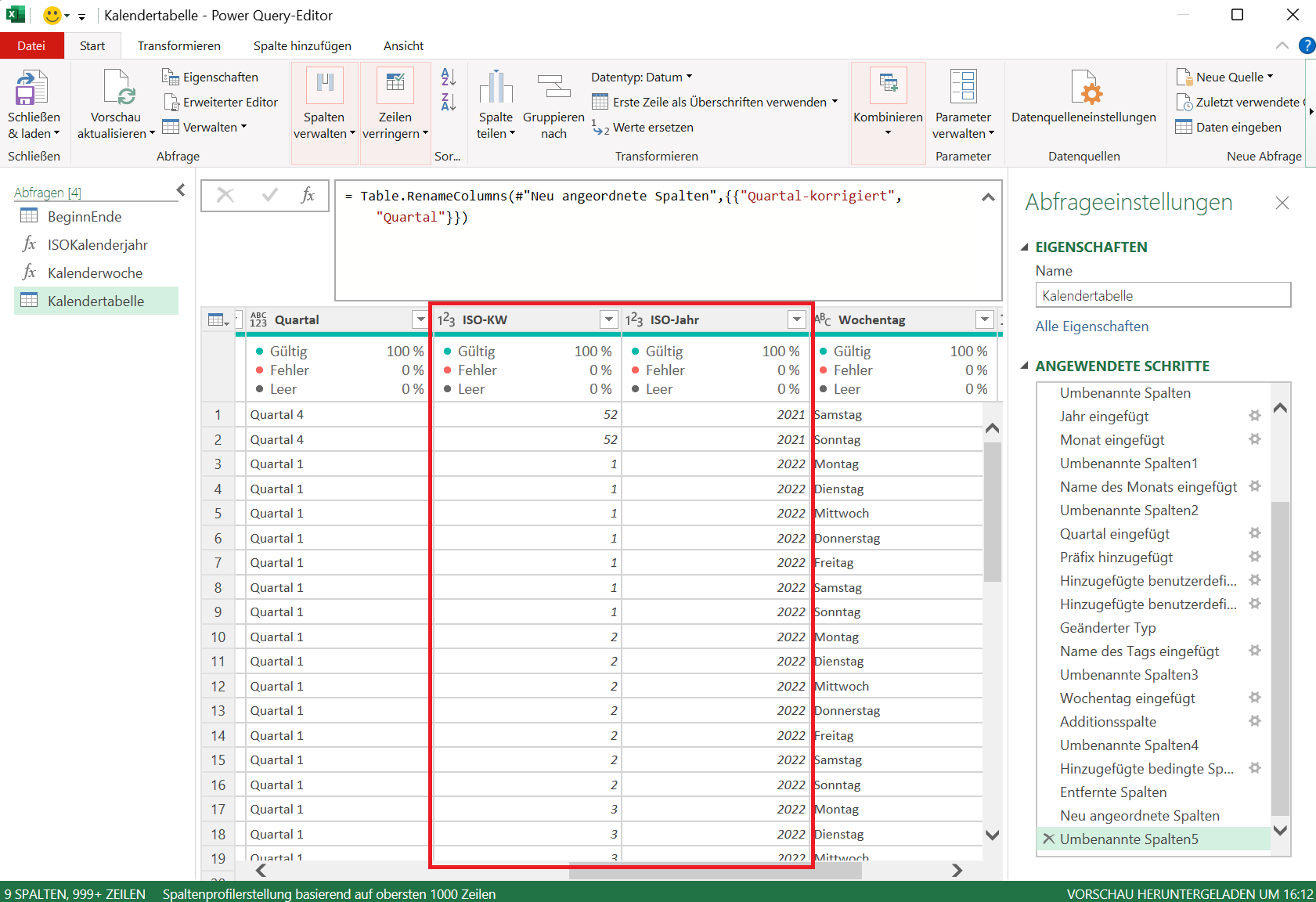Cancel the formula edit with the X
Image resolution: width=1316 pixels, height=902 pixels.
[225, 195]
